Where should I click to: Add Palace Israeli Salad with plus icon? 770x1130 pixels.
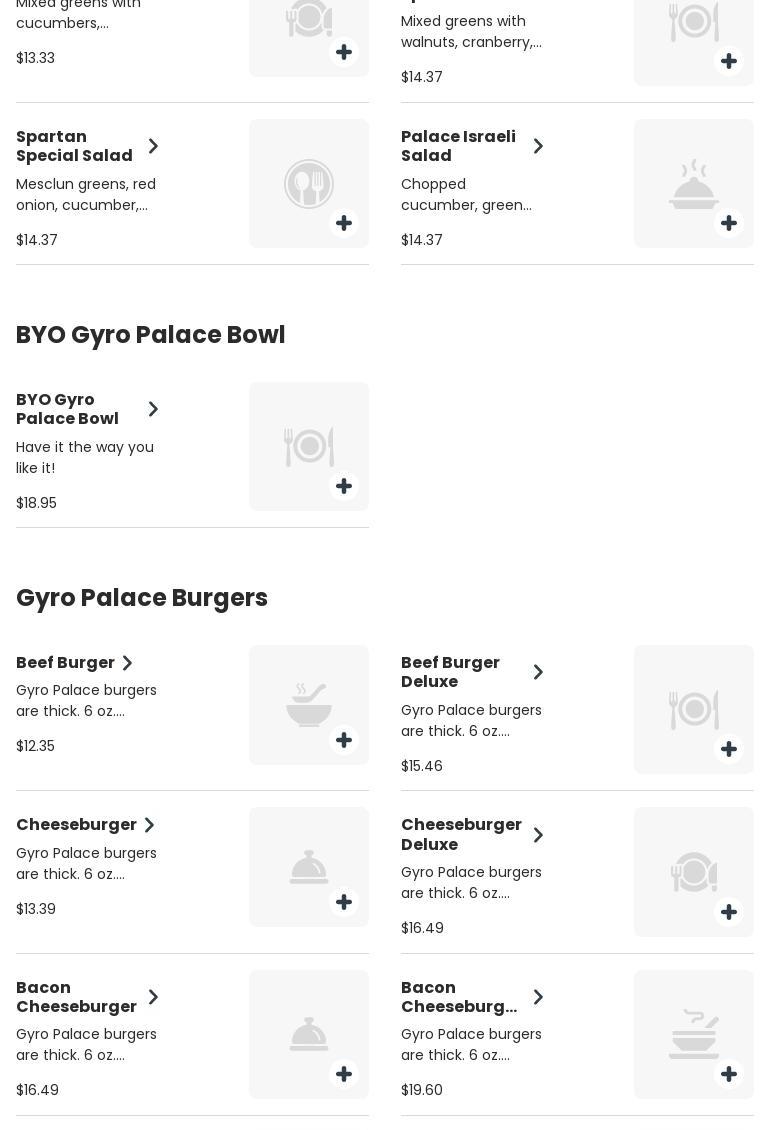[x=729, y=223]
